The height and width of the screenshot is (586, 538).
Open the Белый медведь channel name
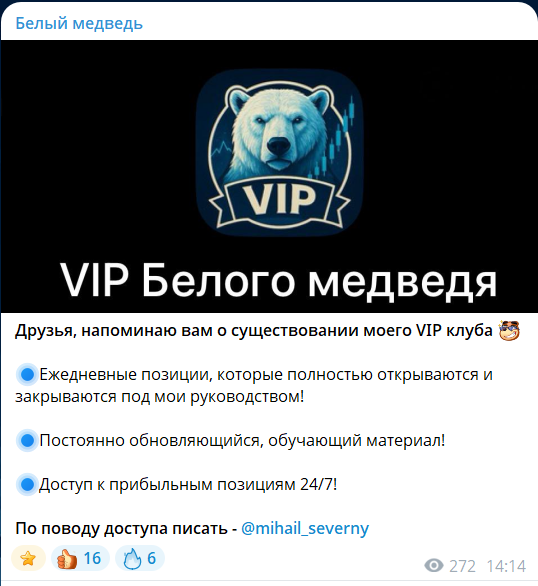pos(79,24)
